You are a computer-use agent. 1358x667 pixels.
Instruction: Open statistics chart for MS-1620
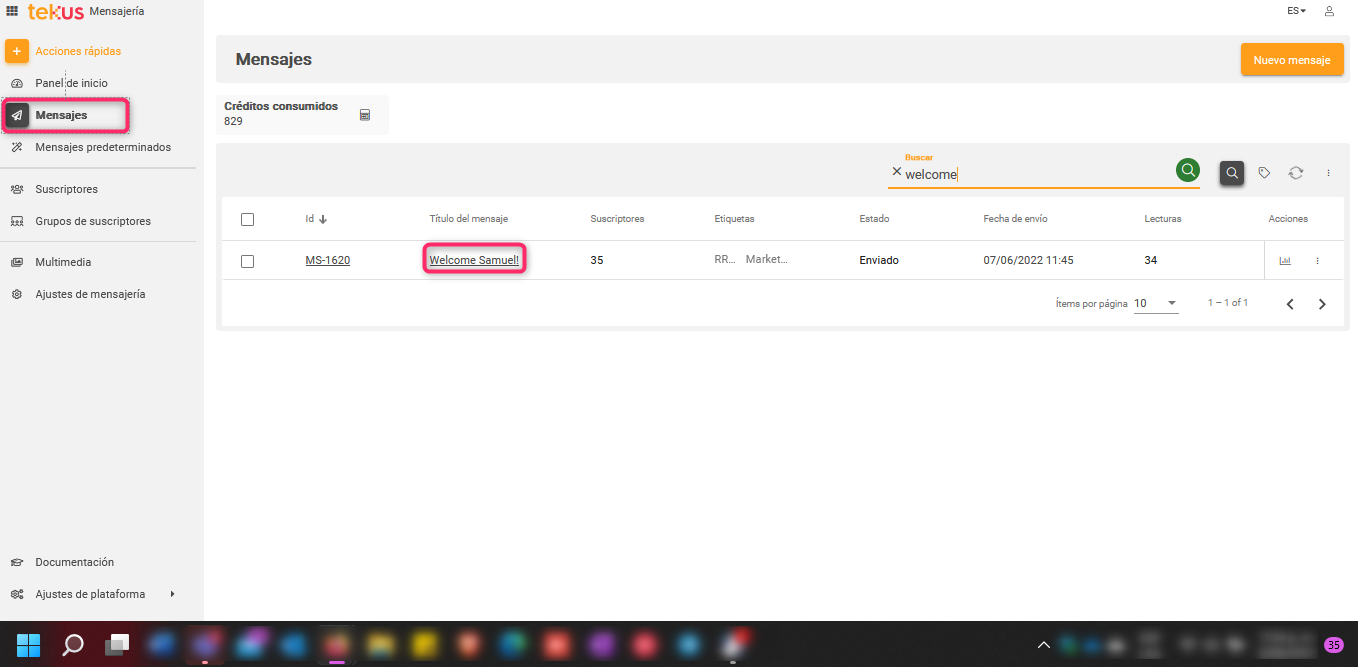1285,261
